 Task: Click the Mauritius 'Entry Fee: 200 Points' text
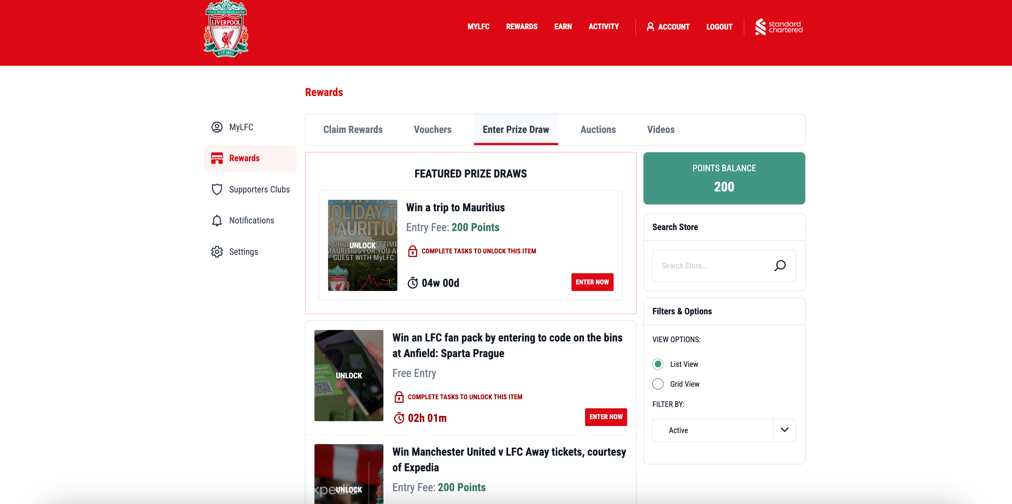(452, 228)
